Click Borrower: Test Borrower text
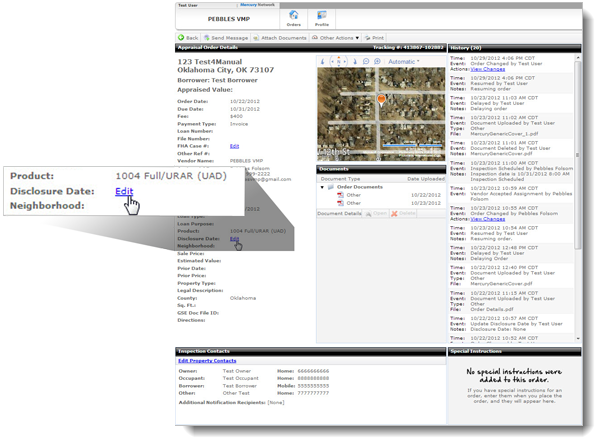Image resolution: width=603 pixels, height=446 pixels. point(217,80)
